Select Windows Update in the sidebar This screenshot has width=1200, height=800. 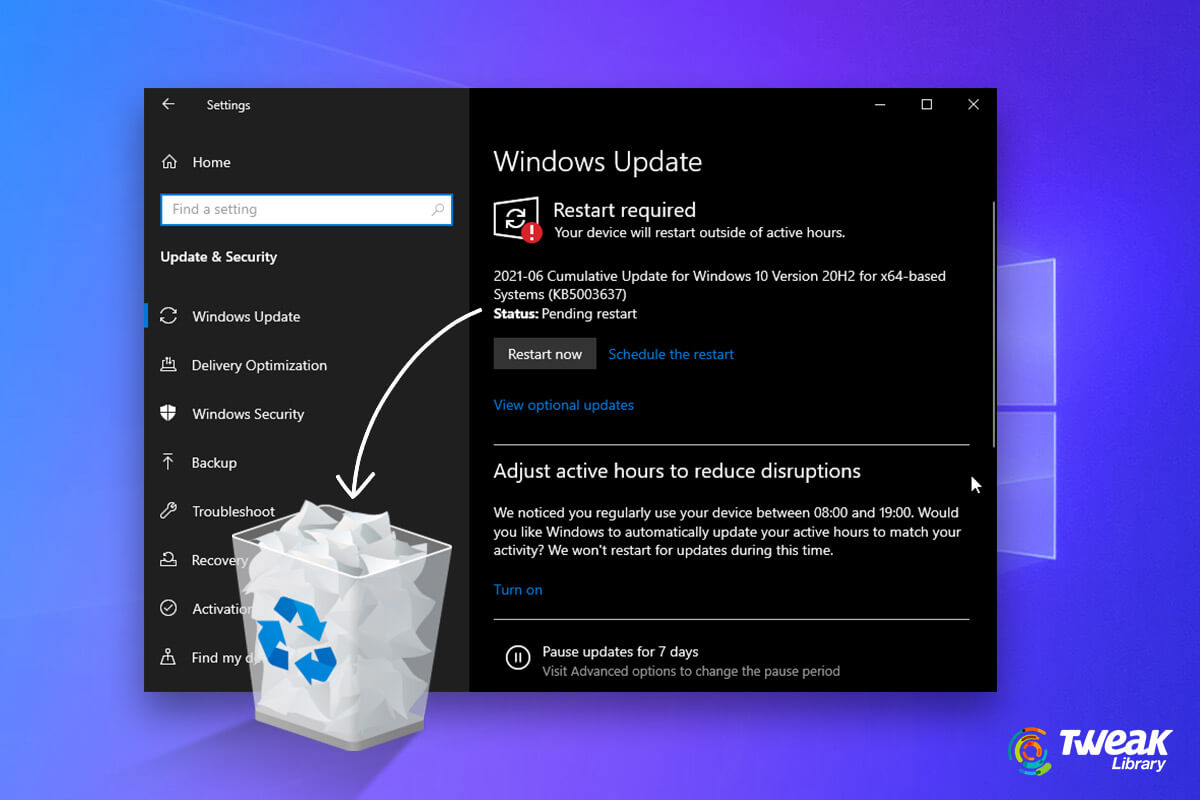pyautogui.click(x=245, y=316)
